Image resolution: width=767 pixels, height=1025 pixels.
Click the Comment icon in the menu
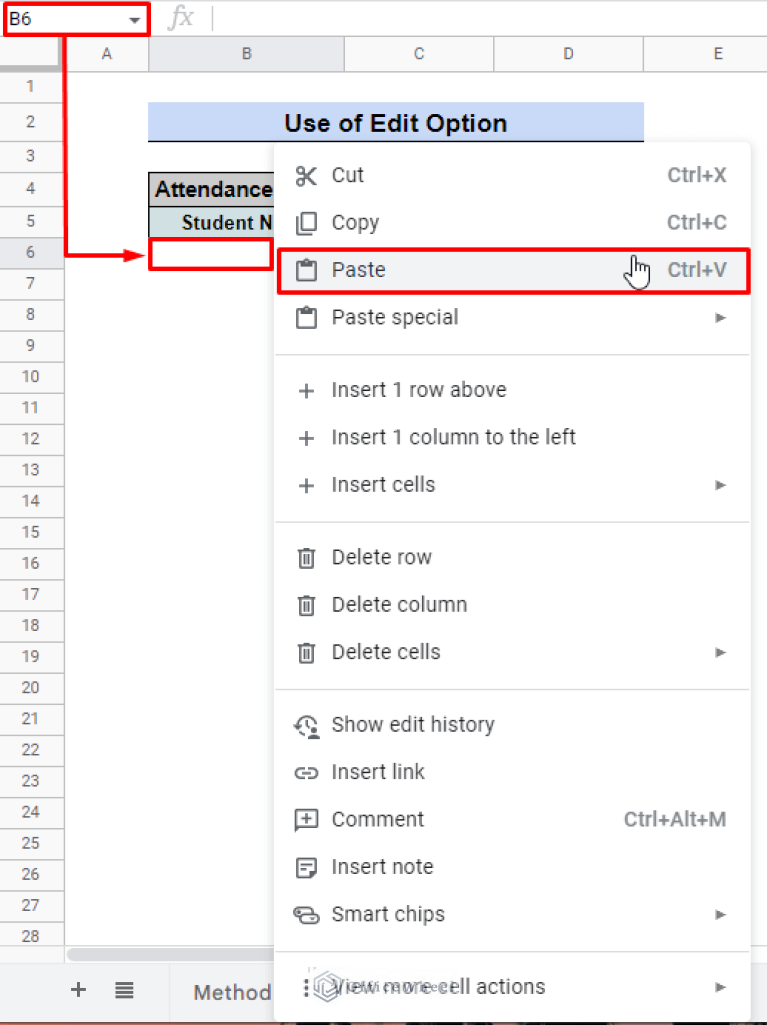click(306, 819)
